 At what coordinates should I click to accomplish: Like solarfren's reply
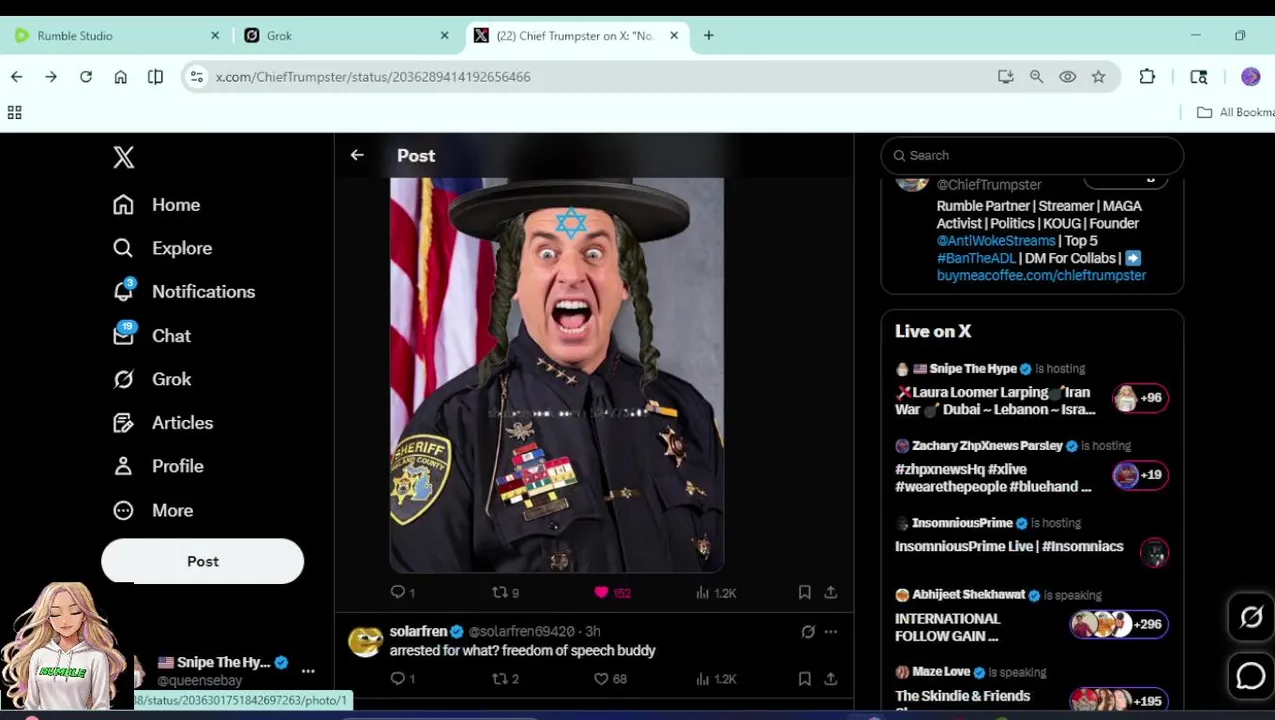601,679
